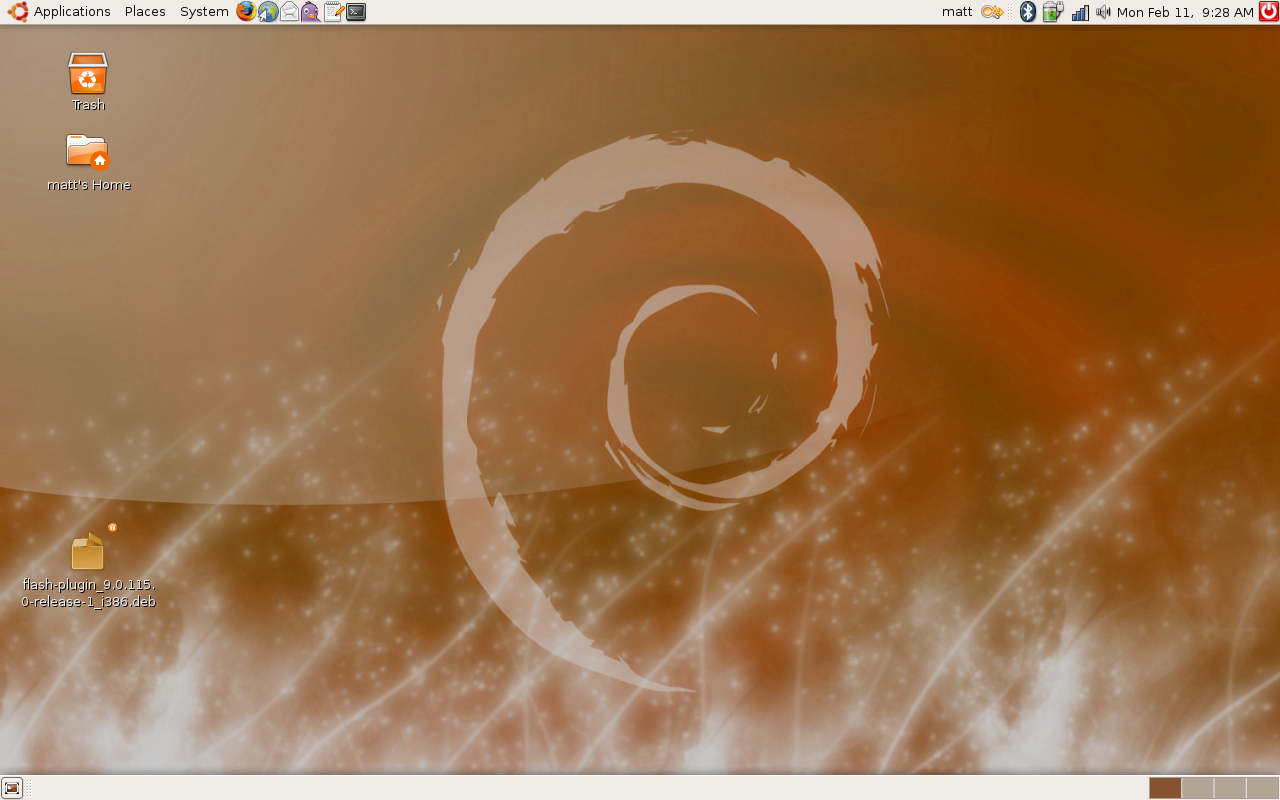Image resolution: width=1280 pixels, height=800 pixels.
Task: Open the Bluetooth tray icon
Action: pyautogui.click(x=1027, y=12)
